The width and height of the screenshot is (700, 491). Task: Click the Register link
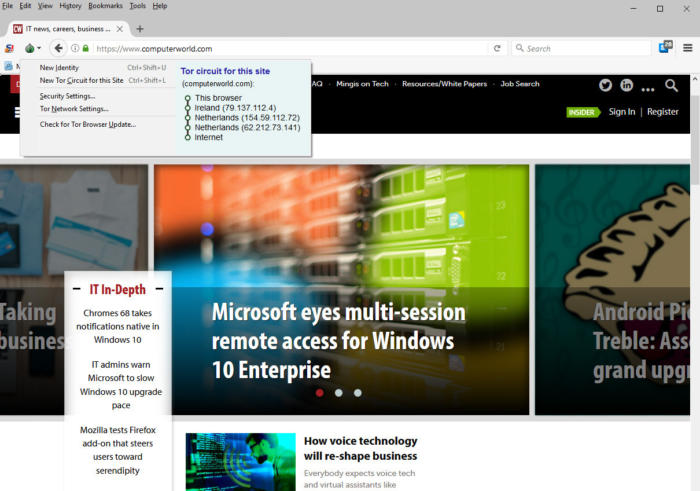pyautogui.click(x=662, y=112)
